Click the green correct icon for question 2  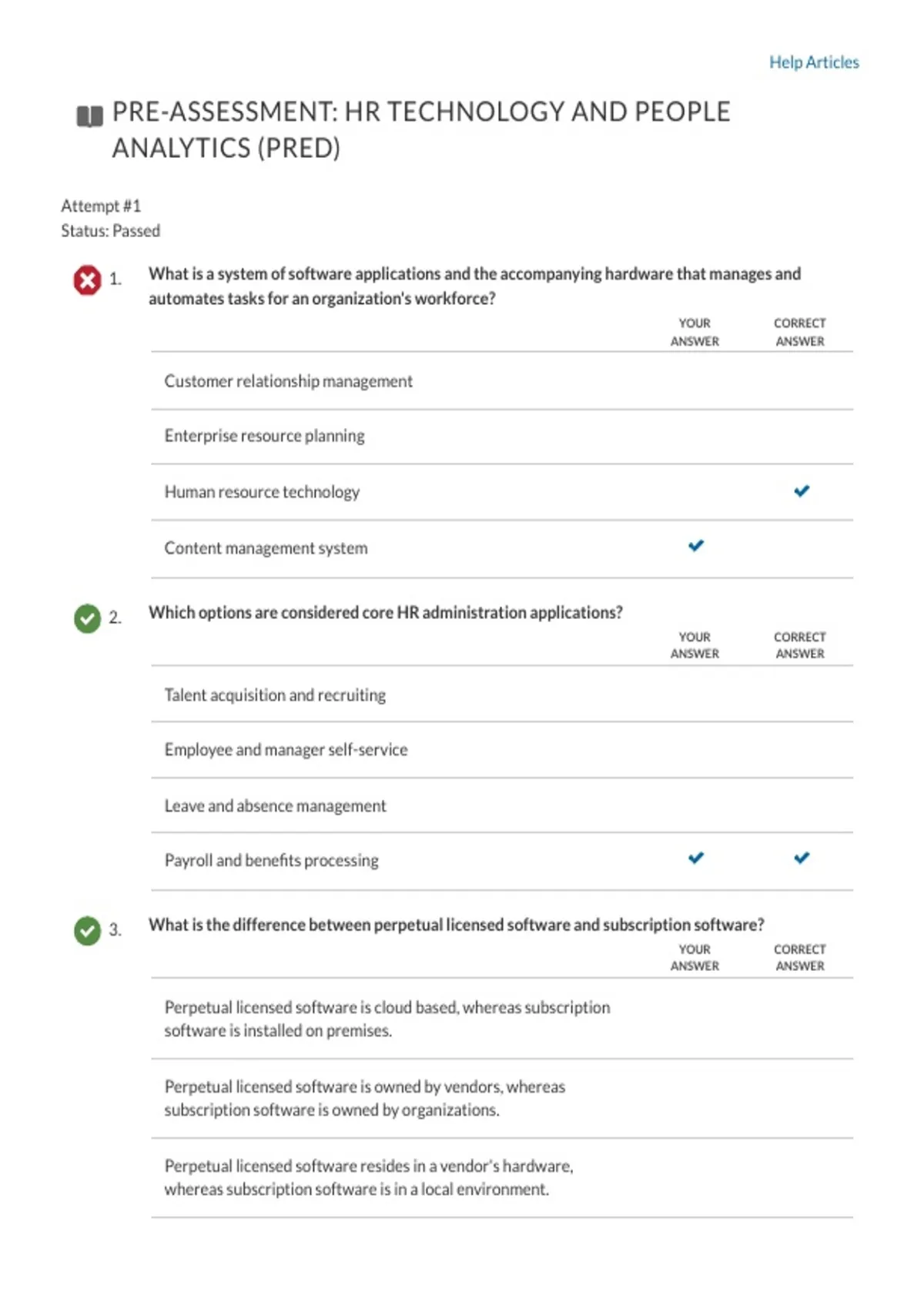coord(88,618)
